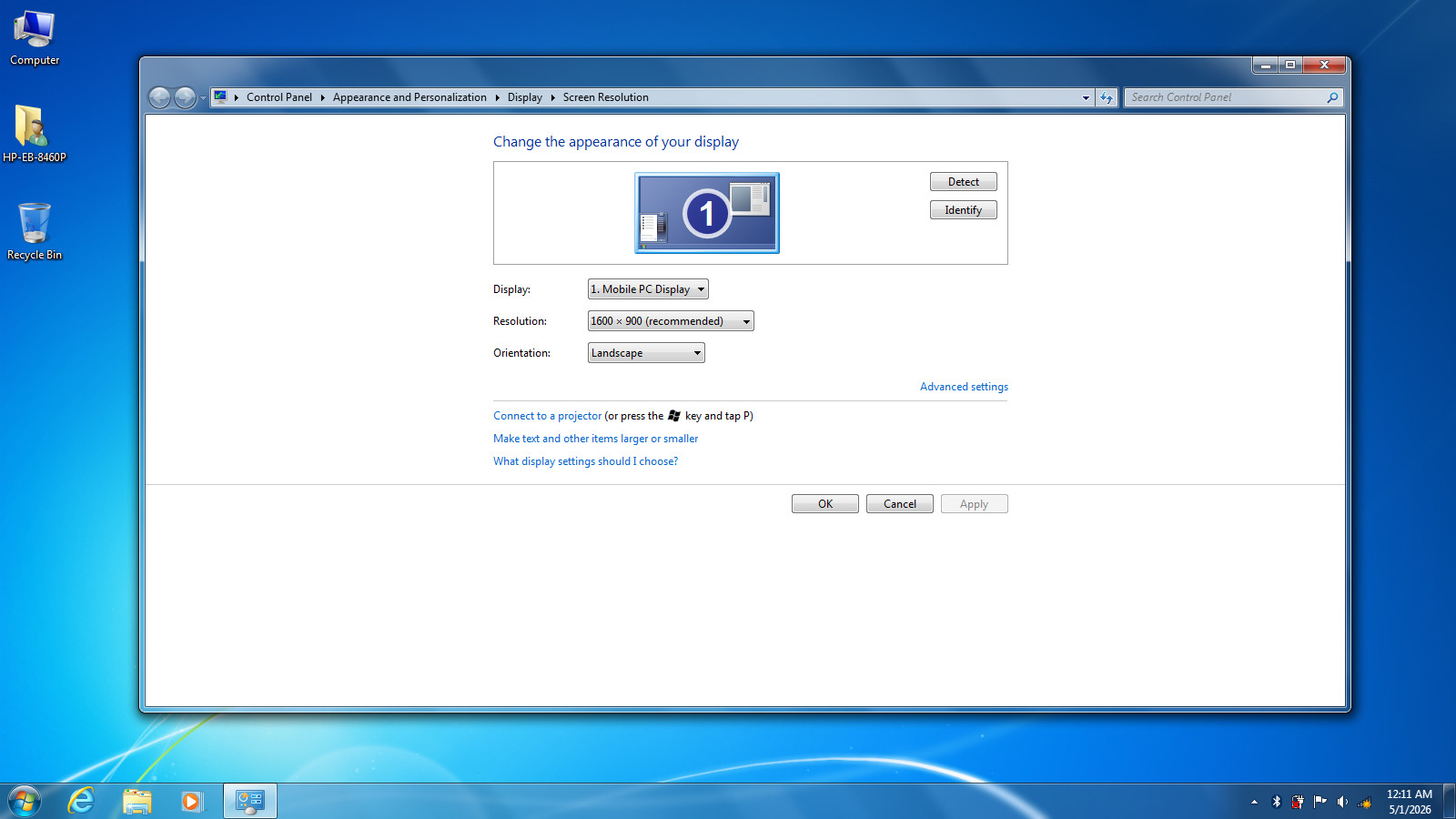Navigate to Appearance and Personalization breadcrumb
The width and height of the screenshot is (1456, 819).
(x=409, y=97)
